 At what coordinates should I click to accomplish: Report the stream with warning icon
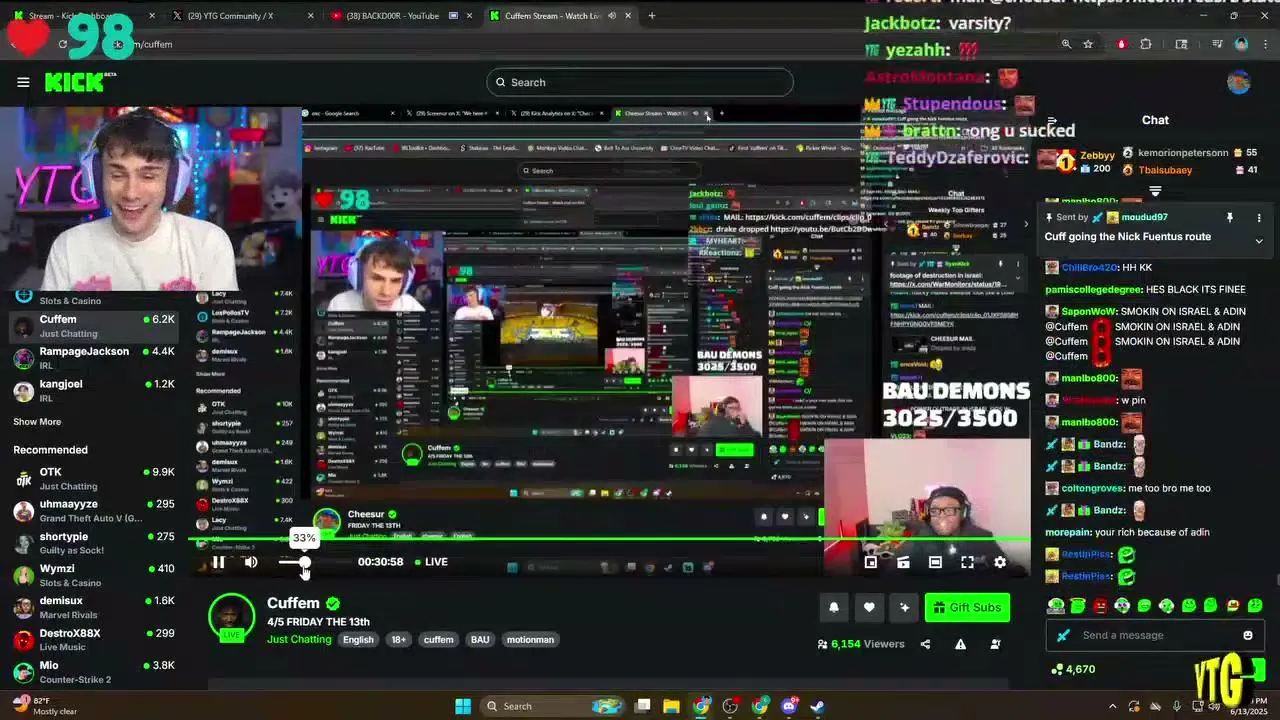960,644
